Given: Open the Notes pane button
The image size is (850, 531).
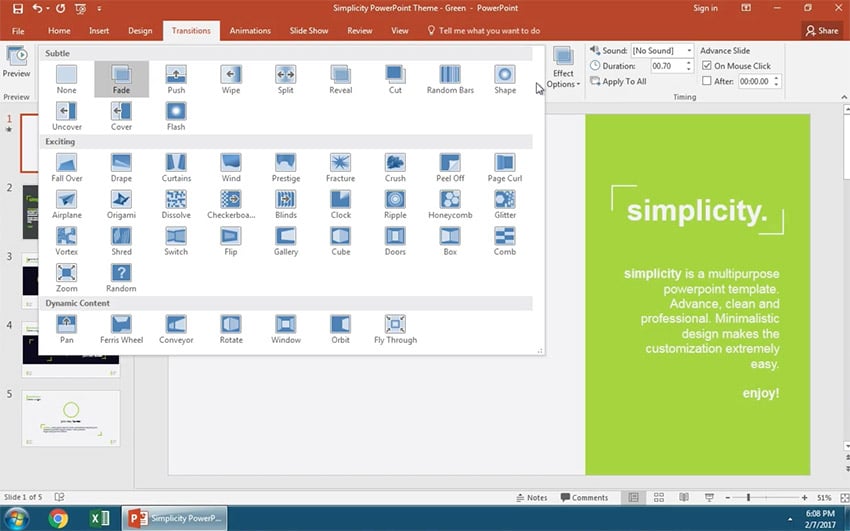Looking at the screenshot, I should tap(531, 497).
